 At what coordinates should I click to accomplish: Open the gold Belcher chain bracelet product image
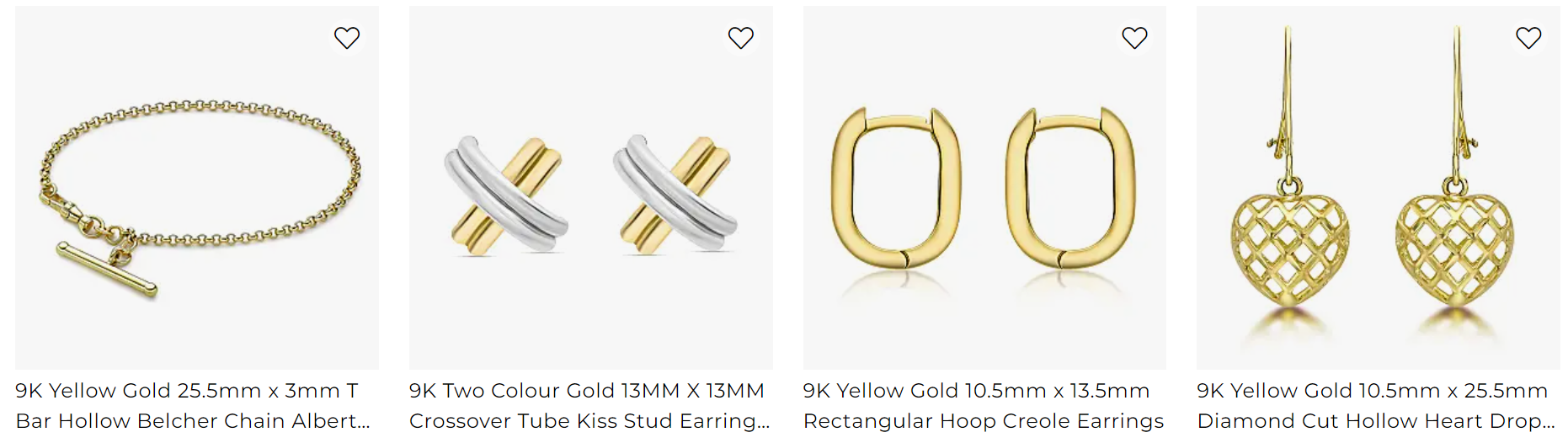point(197,188)
